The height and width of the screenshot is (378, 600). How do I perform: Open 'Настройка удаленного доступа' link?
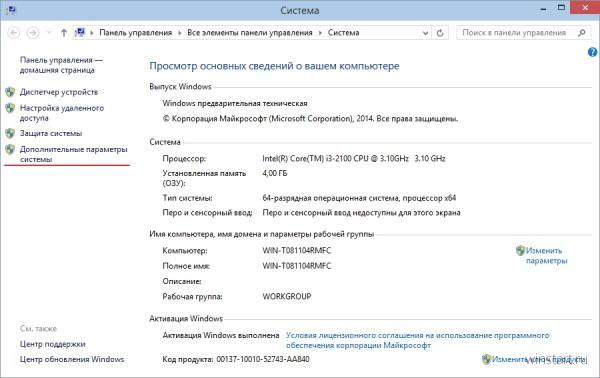62,113
